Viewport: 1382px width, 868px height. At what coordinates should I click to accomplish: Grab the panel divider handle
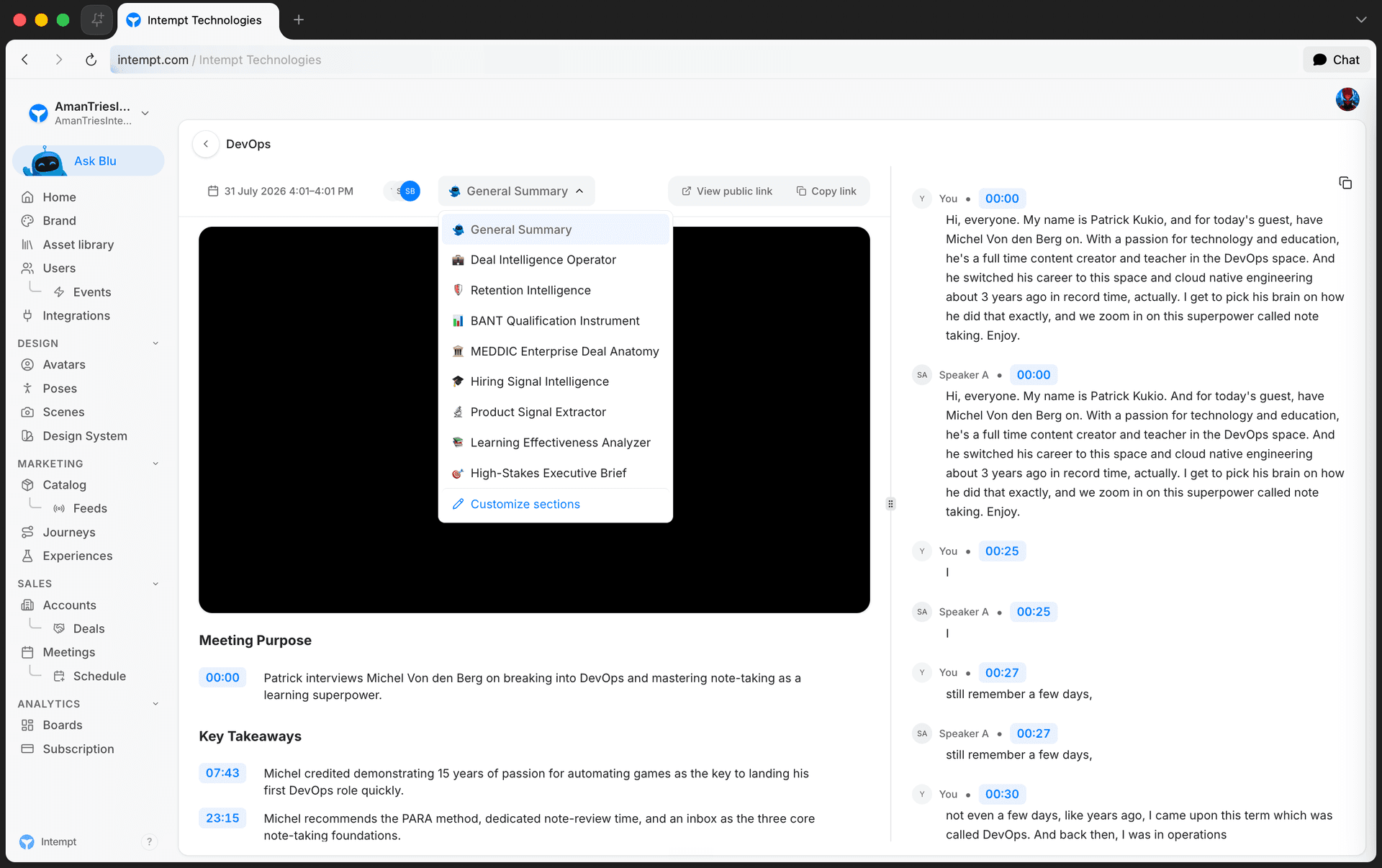890,504
